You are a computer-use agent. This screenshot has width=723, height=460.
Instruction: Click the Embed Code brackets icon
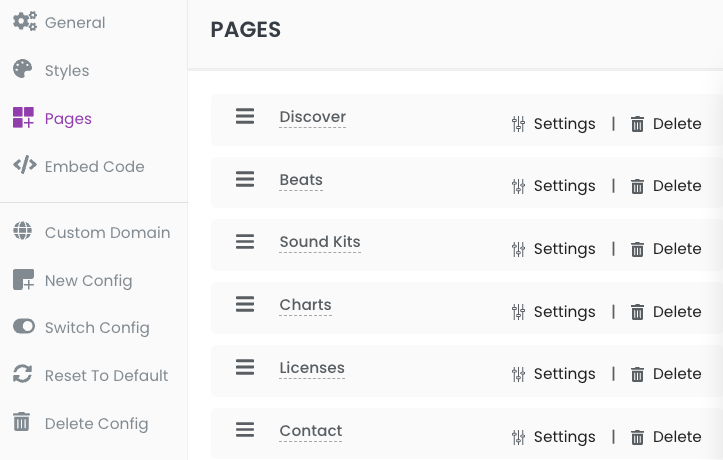click(x=25, y=165)
